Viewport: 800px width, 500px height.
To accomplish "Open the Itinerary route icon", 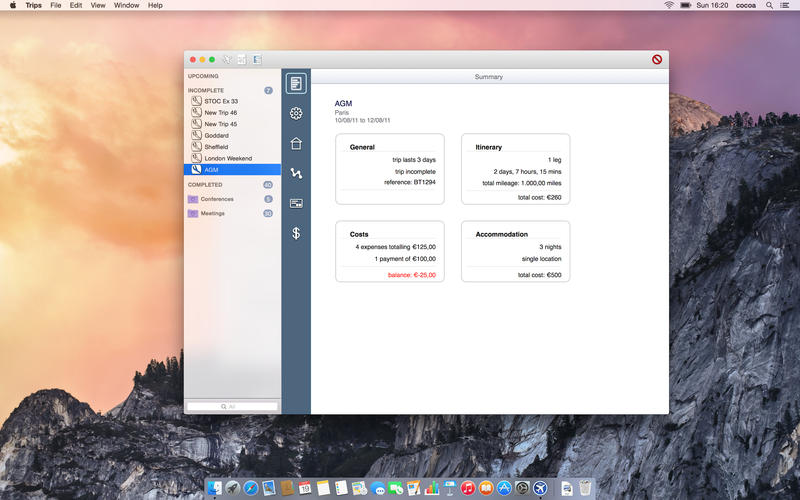I will click(x=296, y=173).
